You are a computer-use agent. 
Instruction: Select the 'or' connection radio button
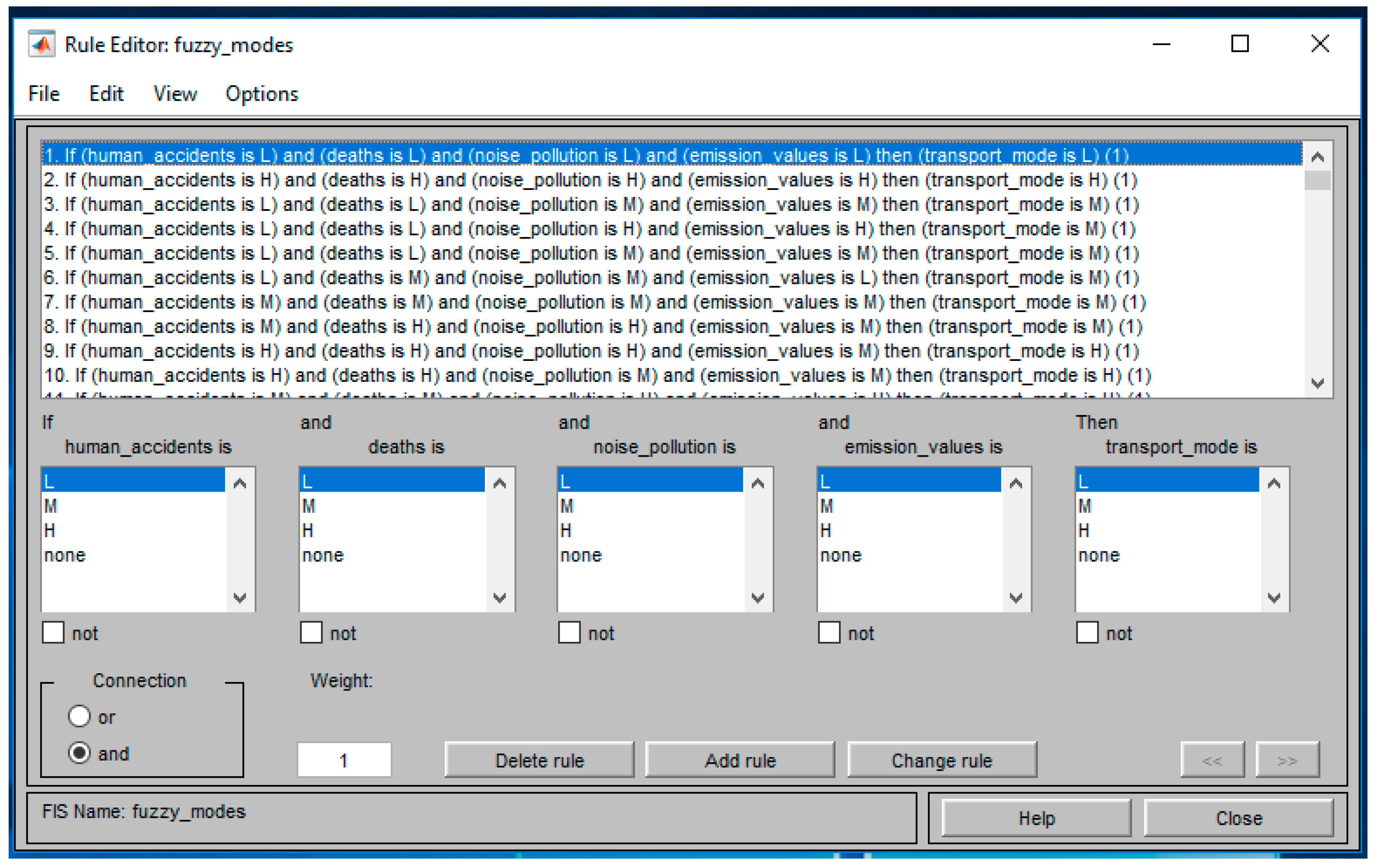79,717
